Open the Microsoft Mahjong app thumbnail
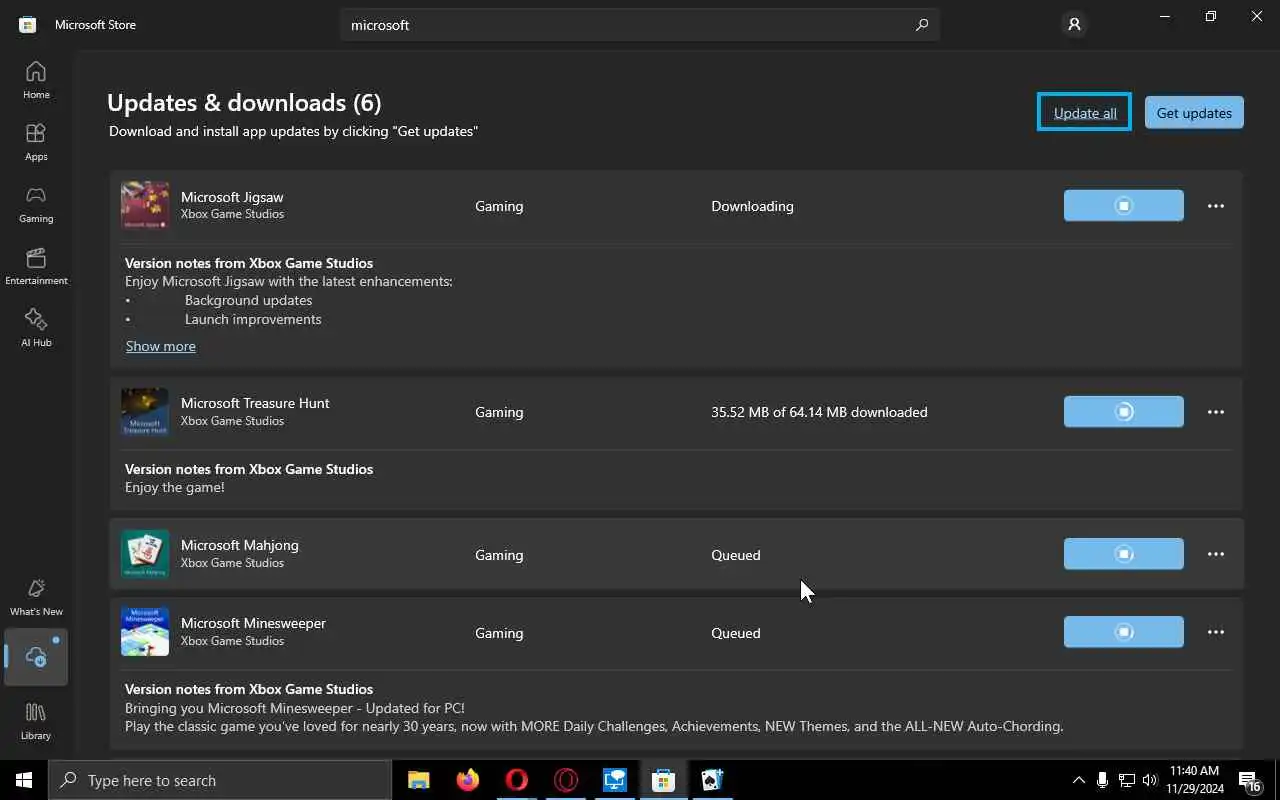This screenshot has height=800, width=1280. tap(145, 554)
